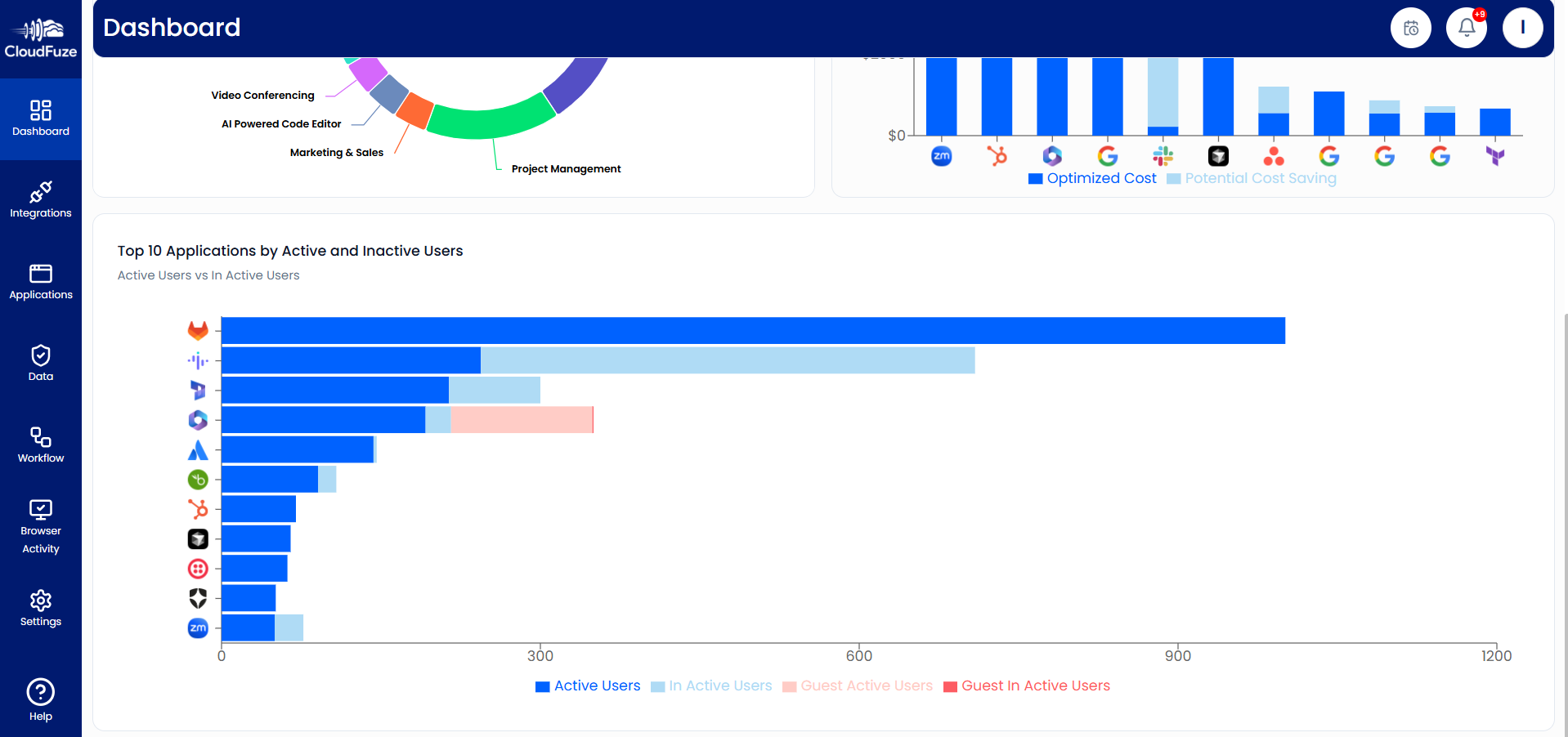Select Dashboard in the sidebar menu
Viewport: 1568px width, 737px height.
(40, 119)
